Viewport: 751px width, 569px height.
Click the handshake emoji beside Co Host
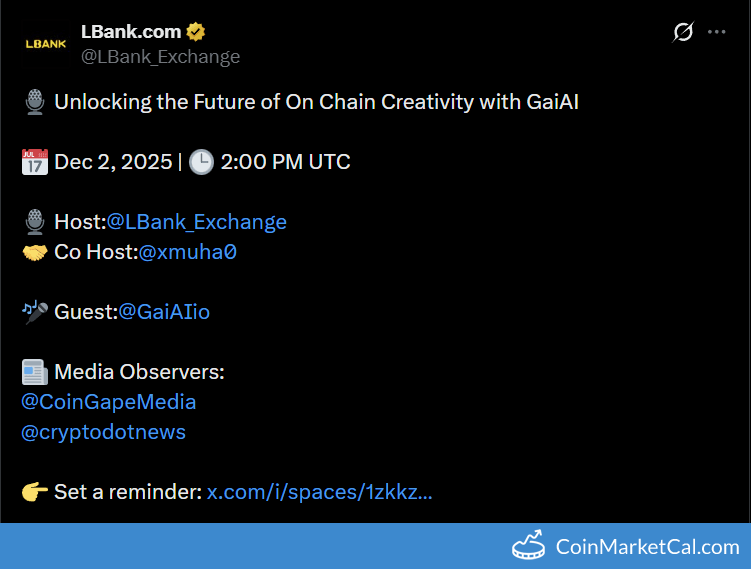click(35, 252)
